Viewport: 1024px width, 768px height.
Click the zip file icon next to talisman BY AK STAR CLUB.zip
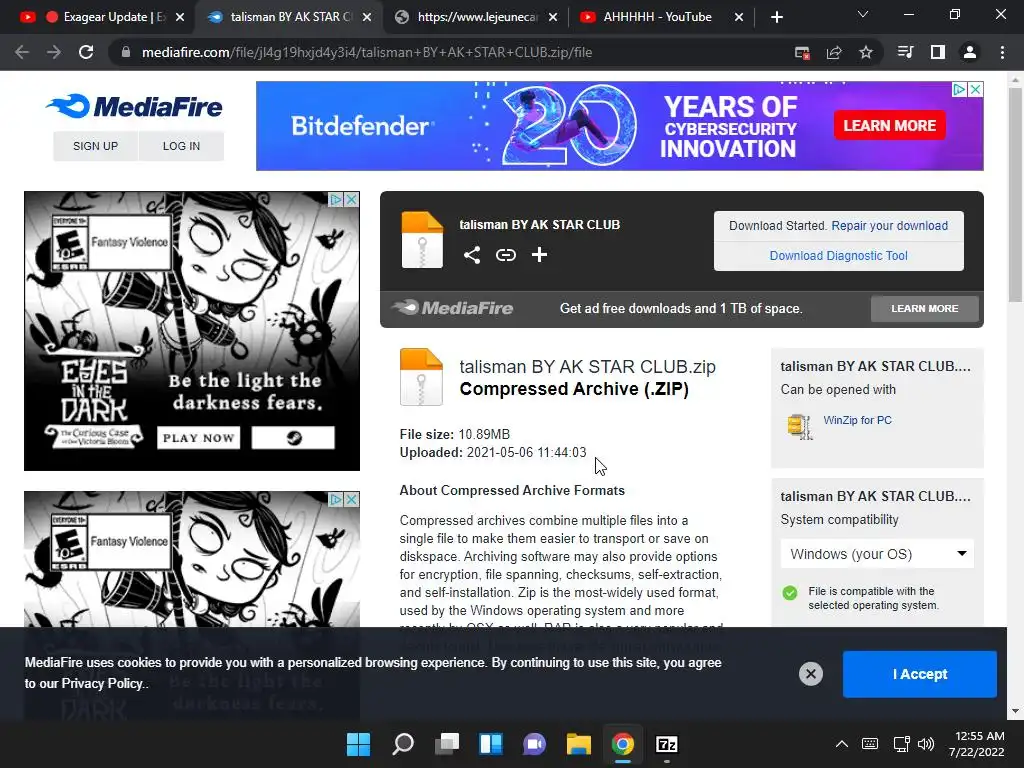coord(421,377)
